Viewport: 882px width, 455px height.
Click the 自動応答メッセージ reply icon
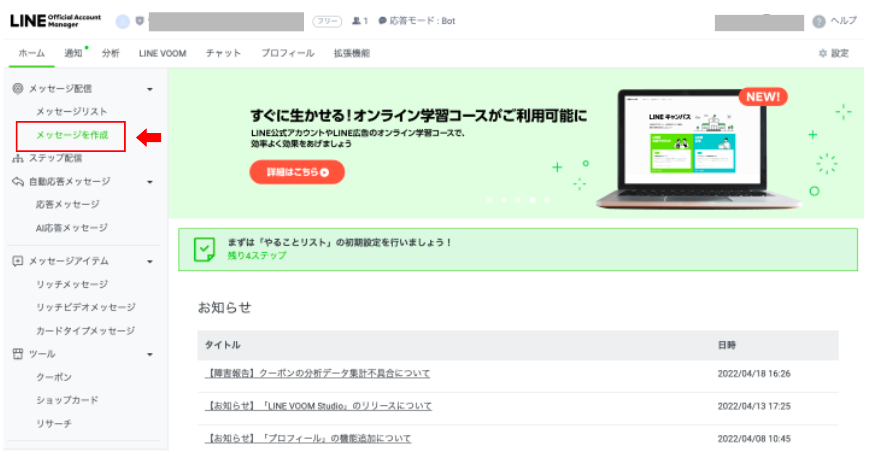tap(18, 182)
